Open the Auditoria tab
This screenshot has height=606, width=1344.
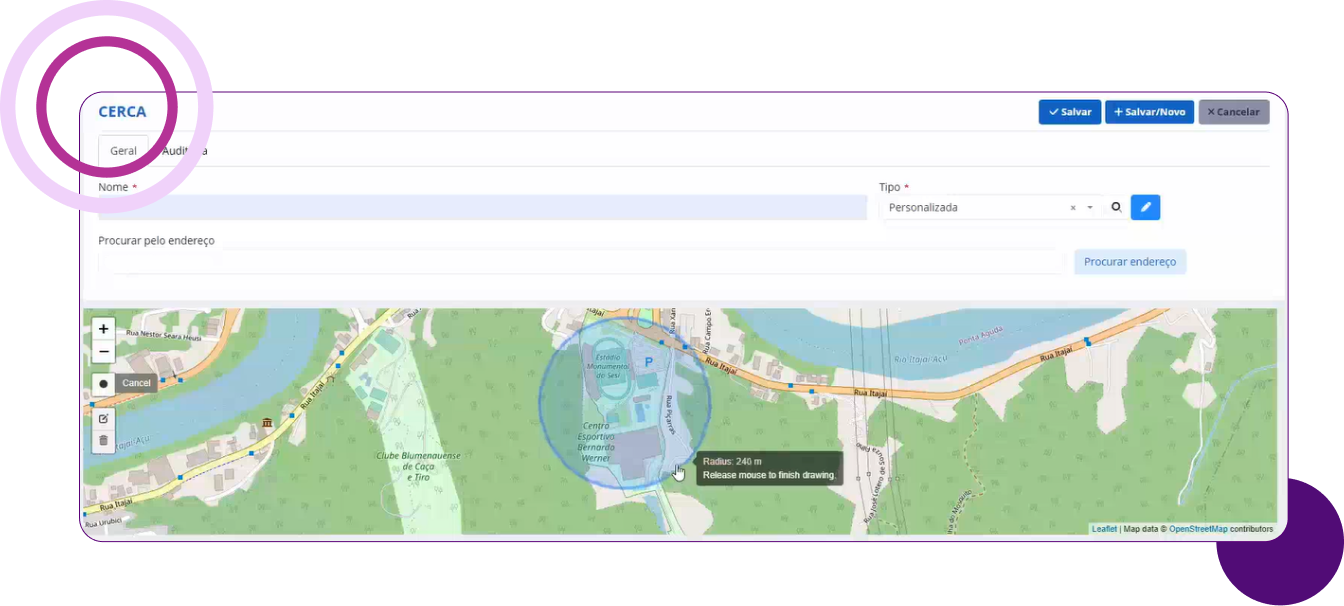(185, 150)
